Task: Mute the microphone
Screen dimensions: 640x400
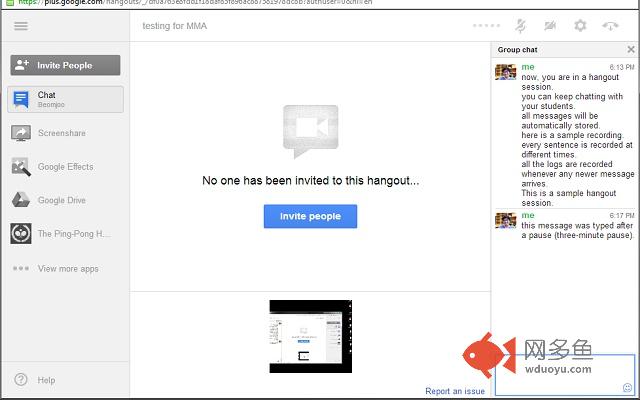Action: click(520, 26)
